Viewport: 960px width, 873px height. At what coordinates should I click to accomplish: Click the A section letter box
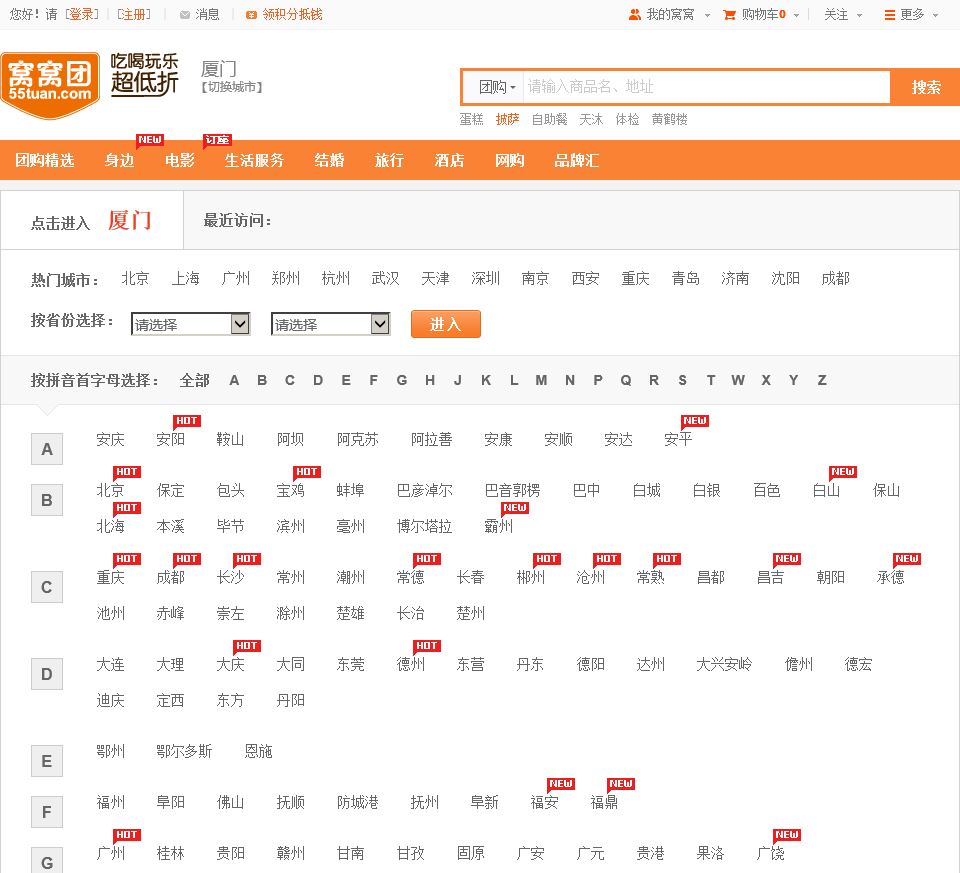coord(47,449)
